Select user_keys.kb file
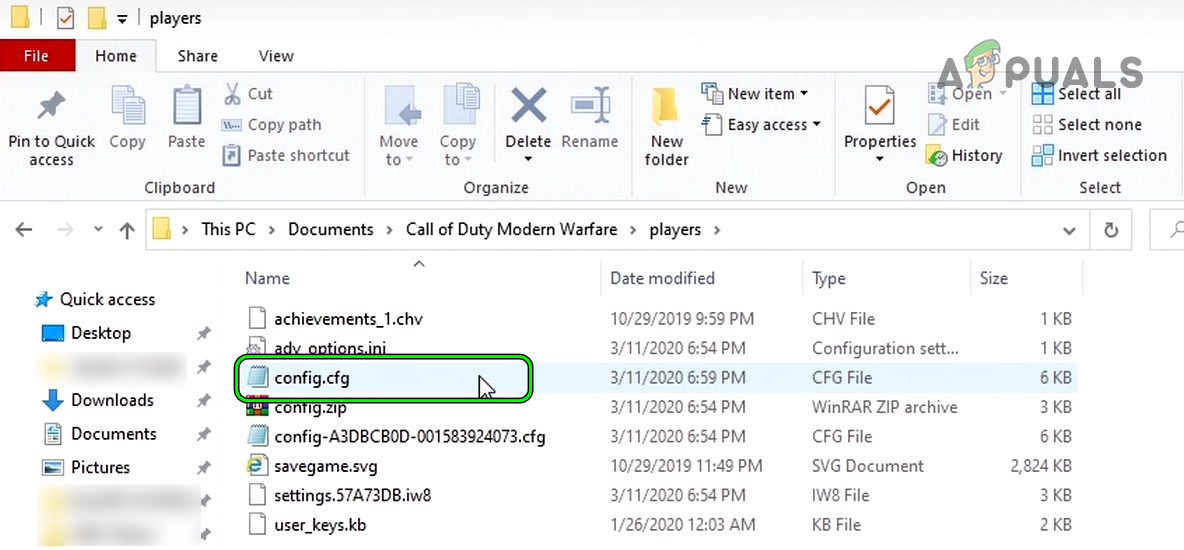 coord(320,524)
